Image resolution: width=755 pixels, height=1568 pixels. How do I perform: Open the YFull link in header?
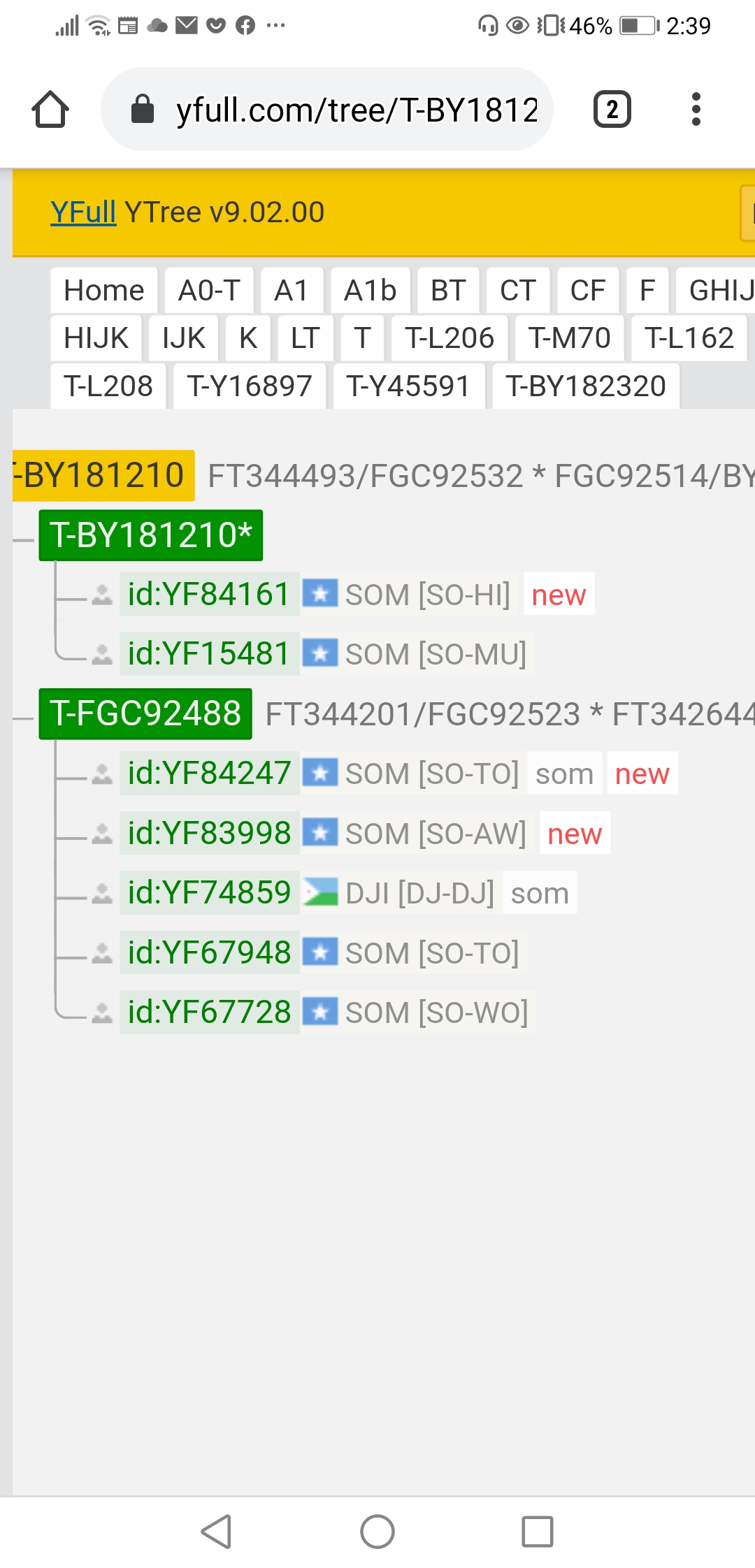pos(82,212)
